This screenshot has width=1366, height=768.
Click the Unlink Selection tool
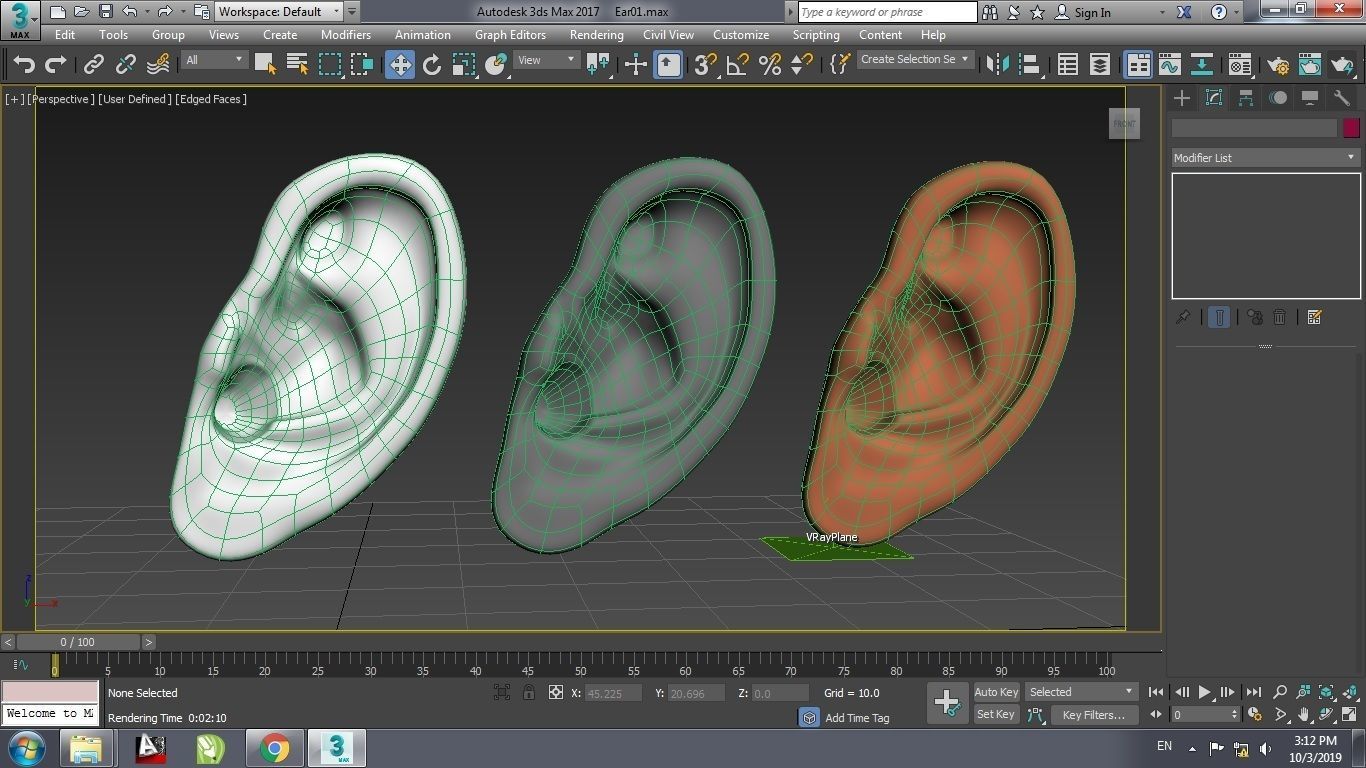(x=125, y=65)
